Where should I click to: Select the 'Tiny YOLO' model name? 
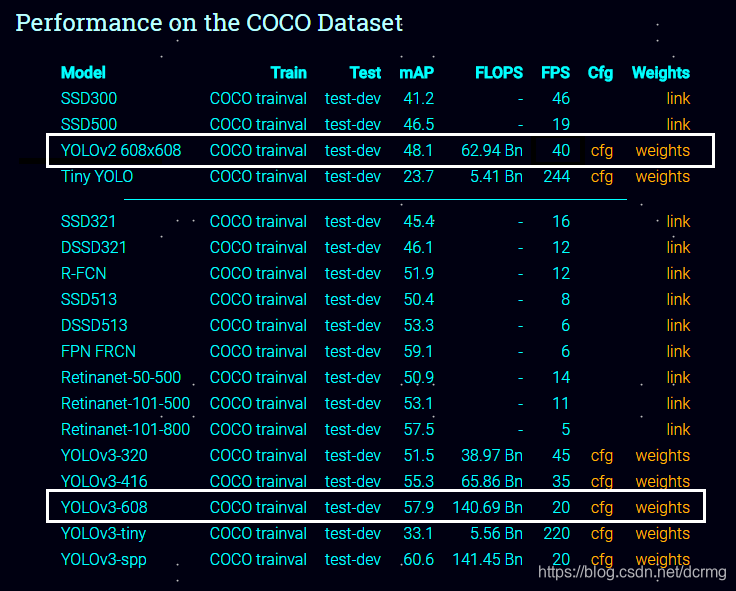click(x=97, y=177)
